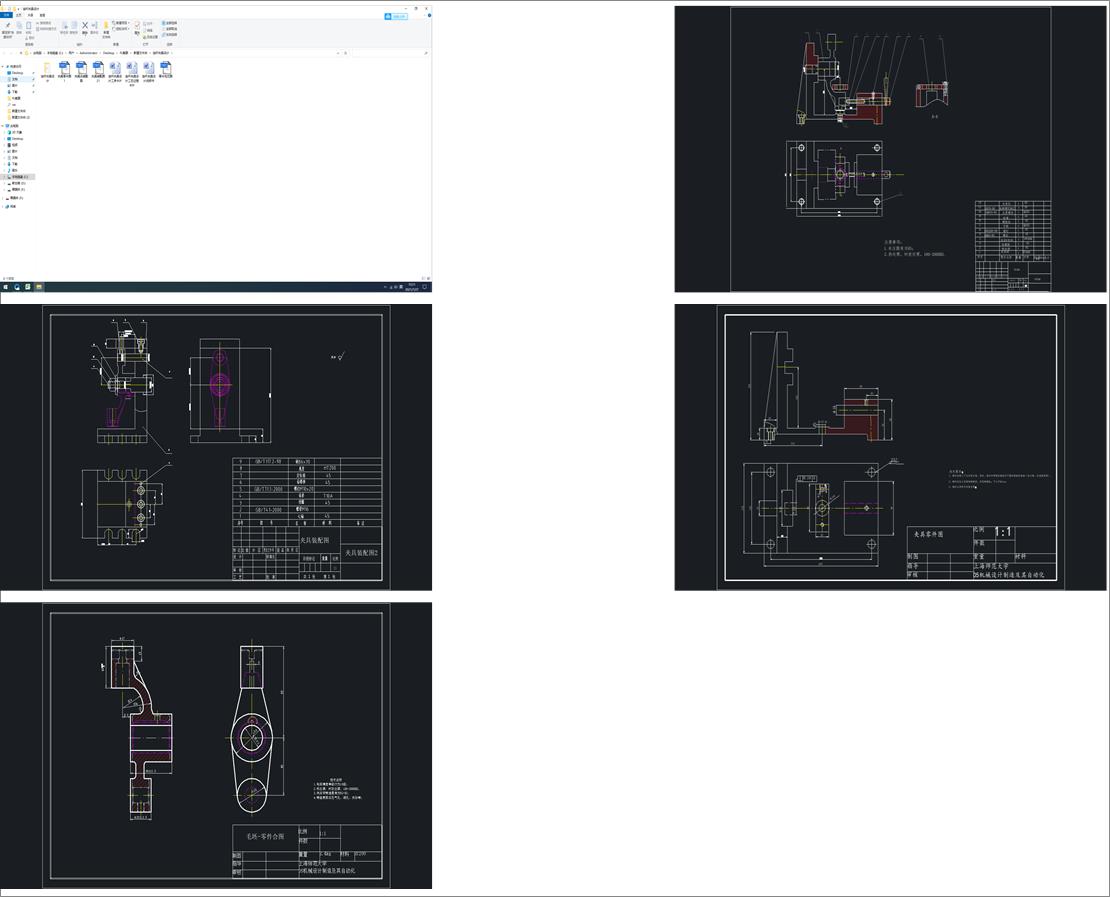
Task: Click the New folder icon in the ribbon
Action: pos(106,25)
